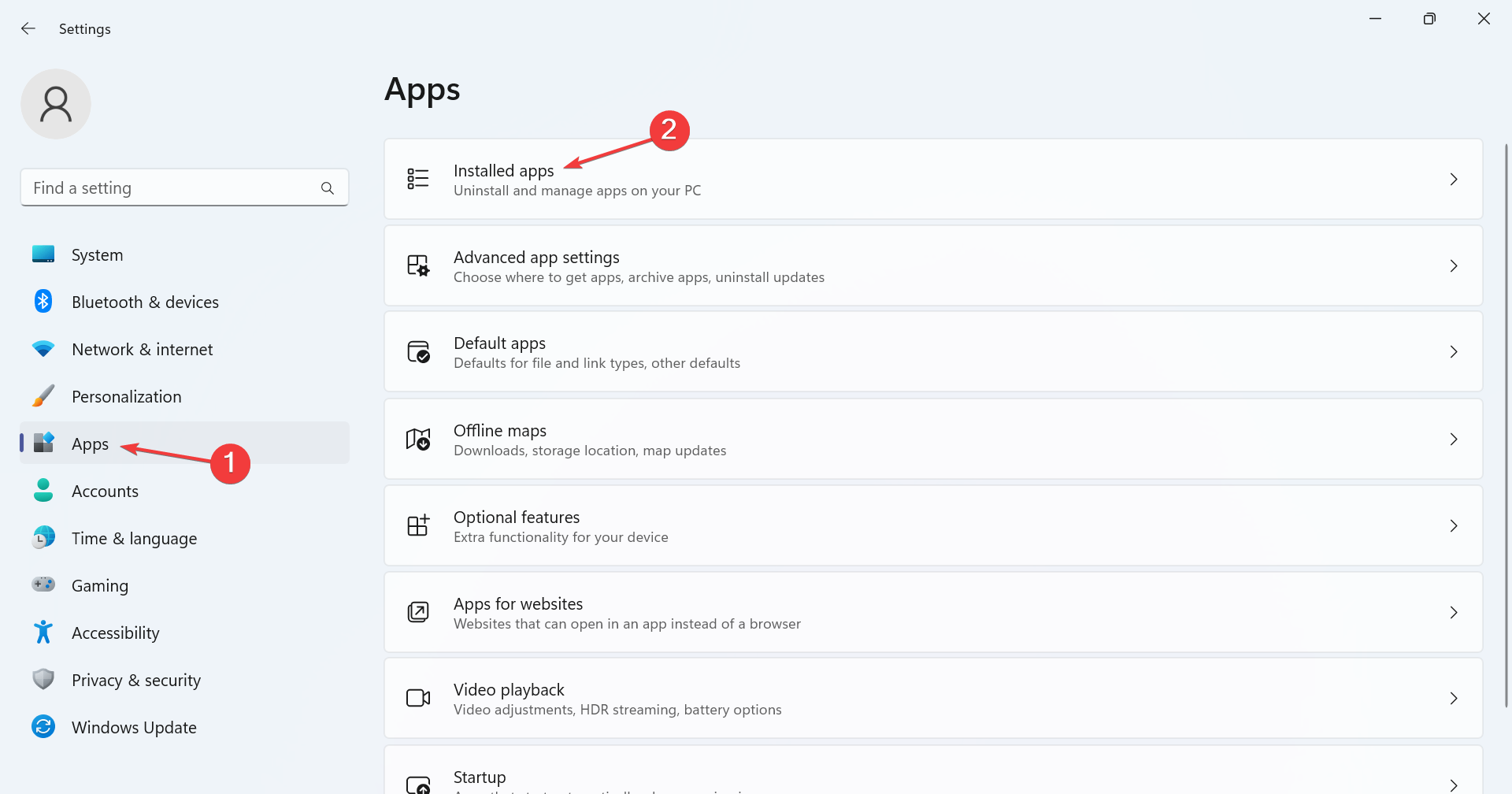1512x794 pixels.
Task: Expand the Offline maps chevron
Action: [1454, 440]
